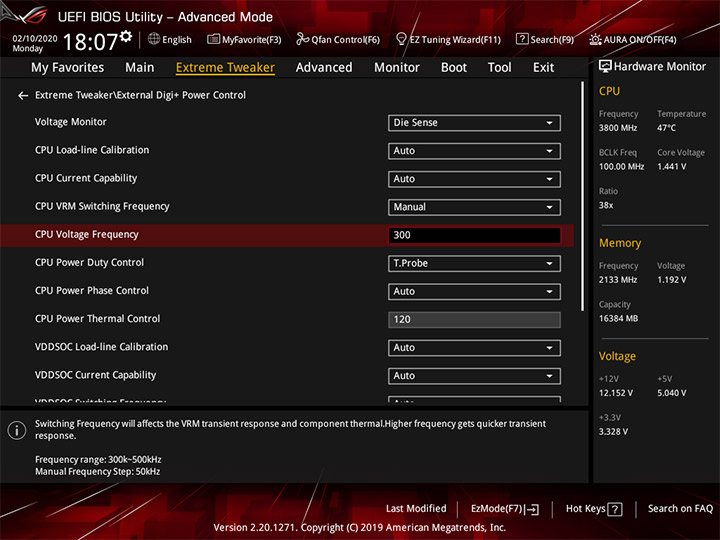Click the back arrow beside Extreme Tweaker path
Image resolution: width=720 pixels, height=540 pixels.
pos(23,96)
